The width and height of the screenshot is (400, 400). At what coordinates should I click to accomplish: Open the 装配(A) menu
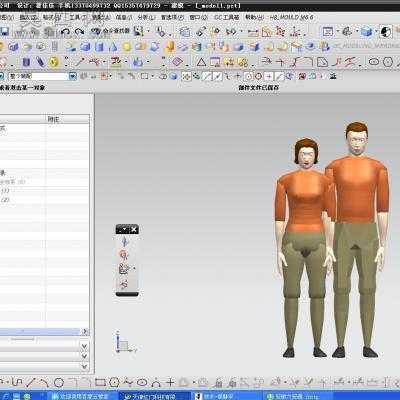101,17
